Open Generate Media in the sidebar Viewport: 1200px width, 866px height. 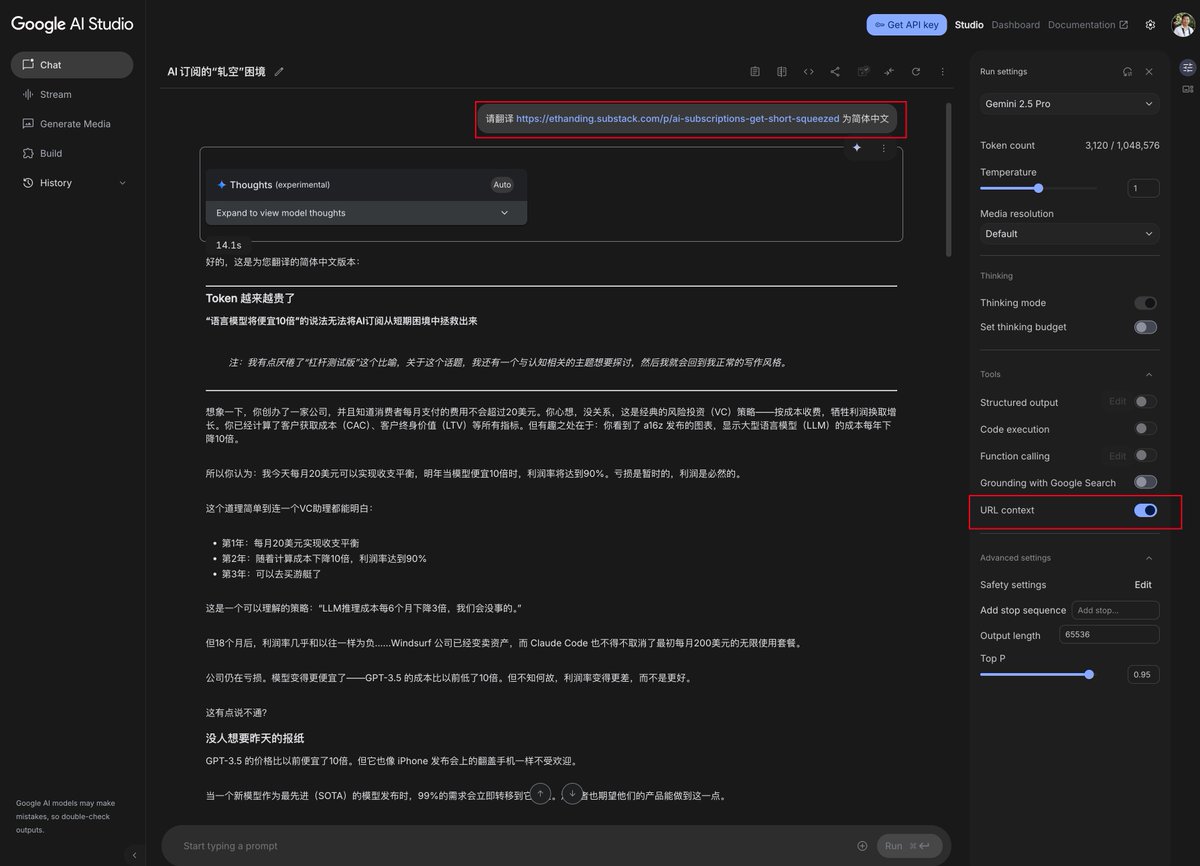tap(72, 124)
